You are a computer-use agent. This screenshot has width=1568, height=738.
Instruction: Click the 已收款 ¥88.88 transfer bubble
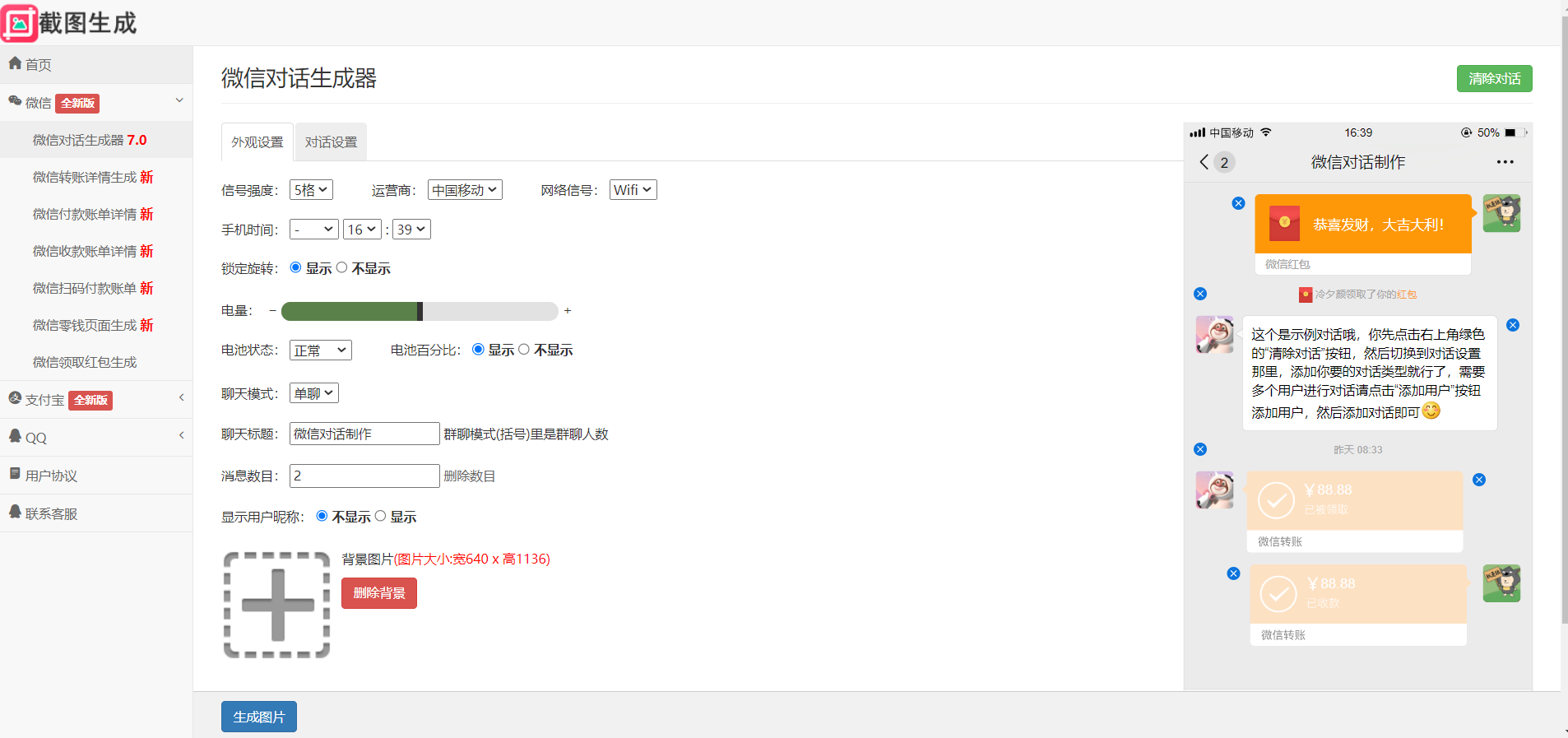pos(1358,605)
